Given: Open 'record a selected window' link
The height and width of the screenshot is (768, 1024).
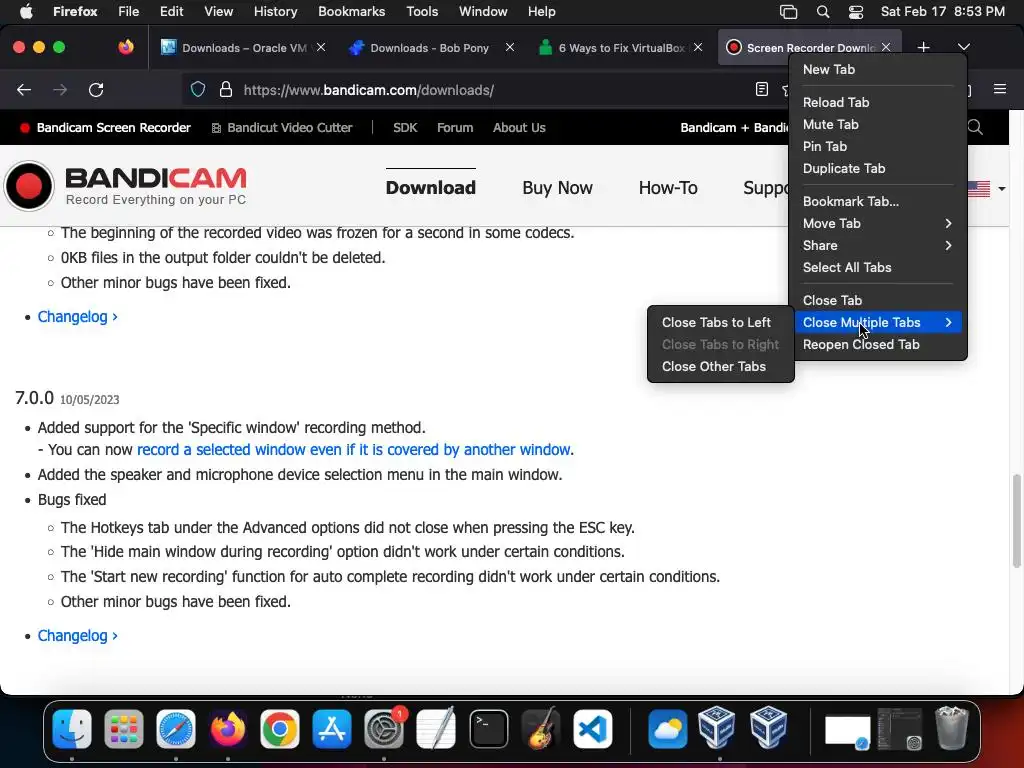Looking at the screenshot, I should 354,450.
